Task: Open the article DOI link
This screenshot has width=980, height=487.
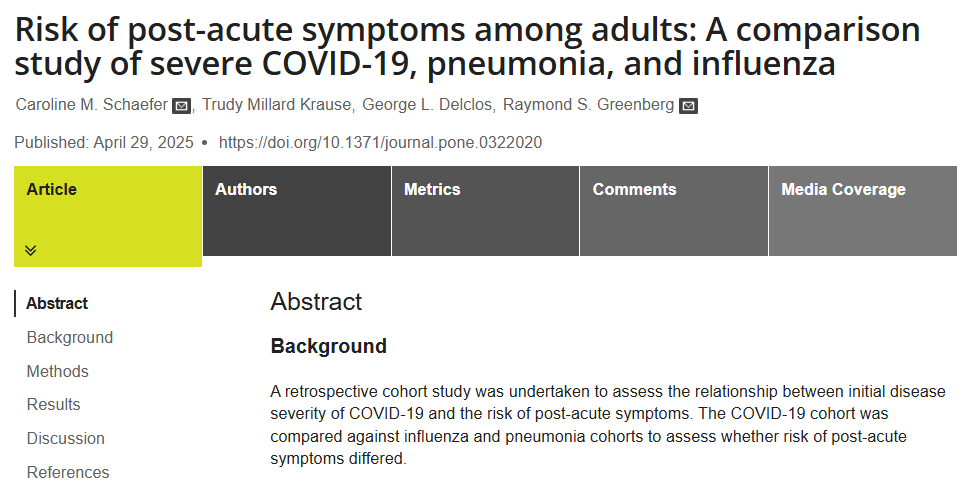Action: pos(380,142)
